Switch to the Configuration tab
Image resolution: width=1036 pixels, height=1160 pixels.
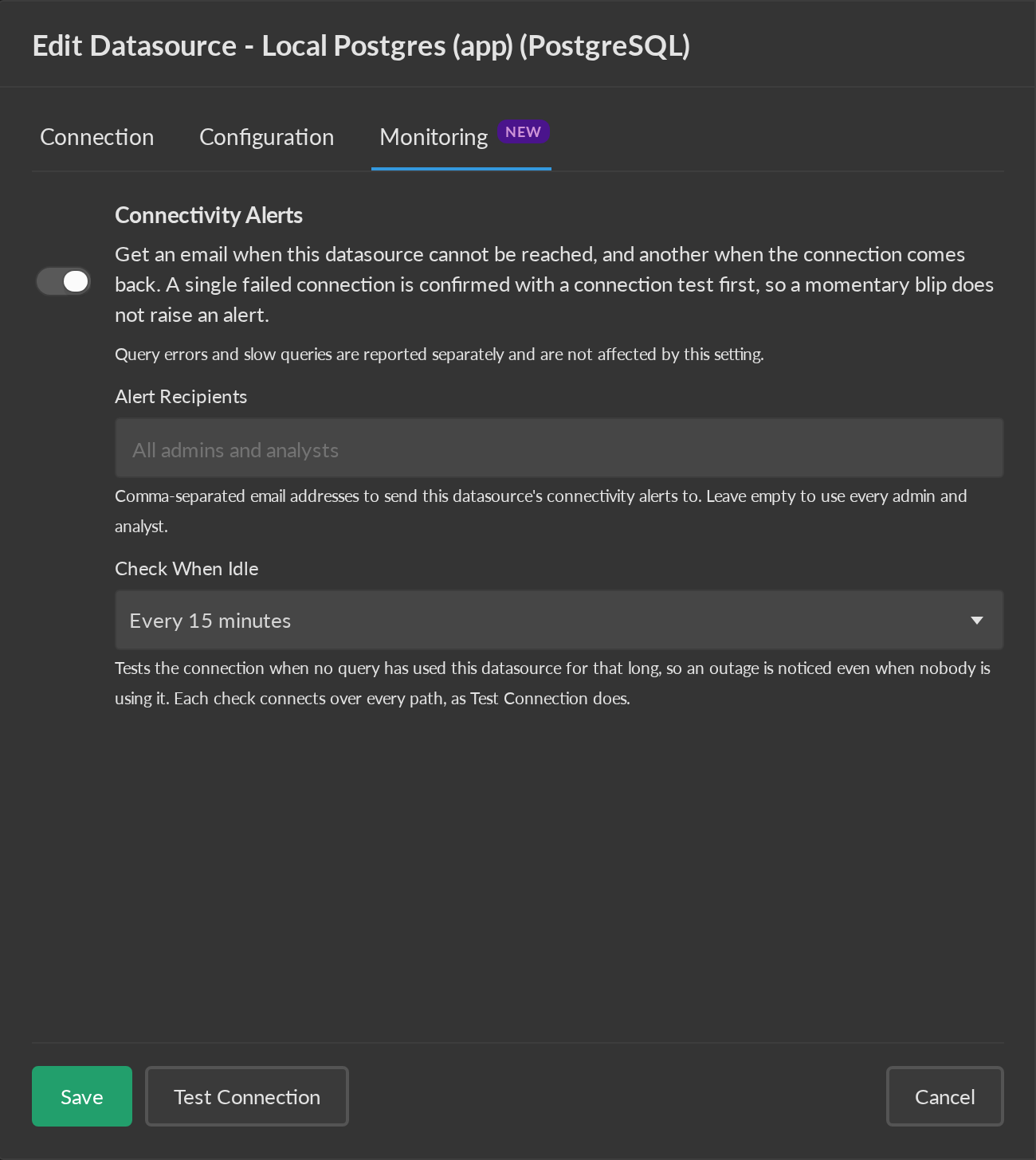(x=267, y=137)
